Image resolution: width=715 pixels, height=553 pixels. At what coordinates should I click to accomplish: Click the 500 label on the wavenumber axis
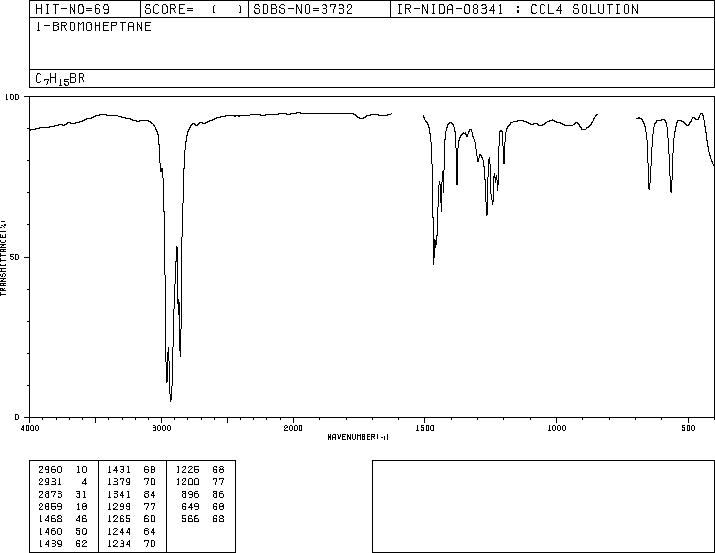point(689,428)
